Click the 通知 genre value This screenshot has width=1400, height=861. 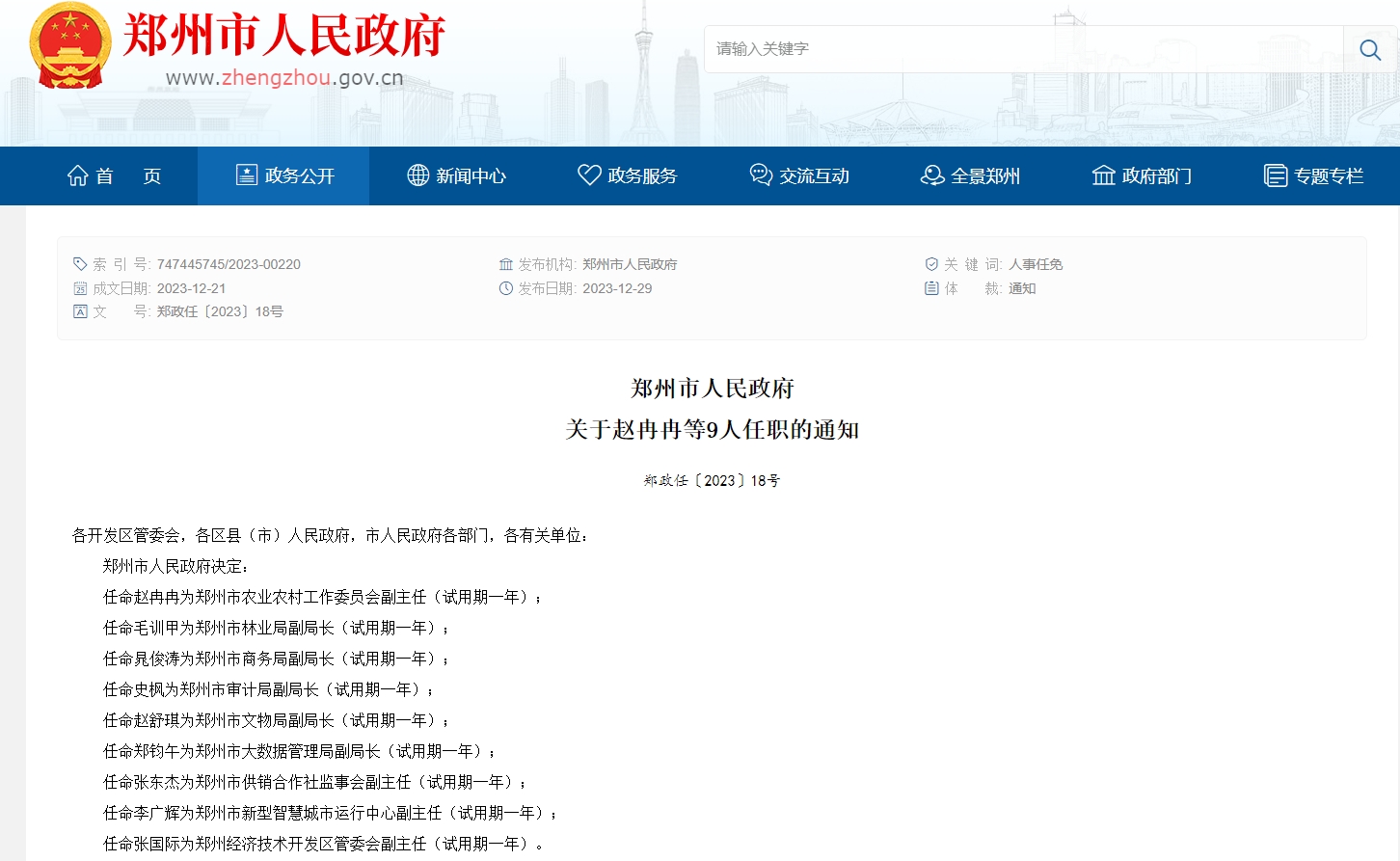click(x=1022, y=288)
